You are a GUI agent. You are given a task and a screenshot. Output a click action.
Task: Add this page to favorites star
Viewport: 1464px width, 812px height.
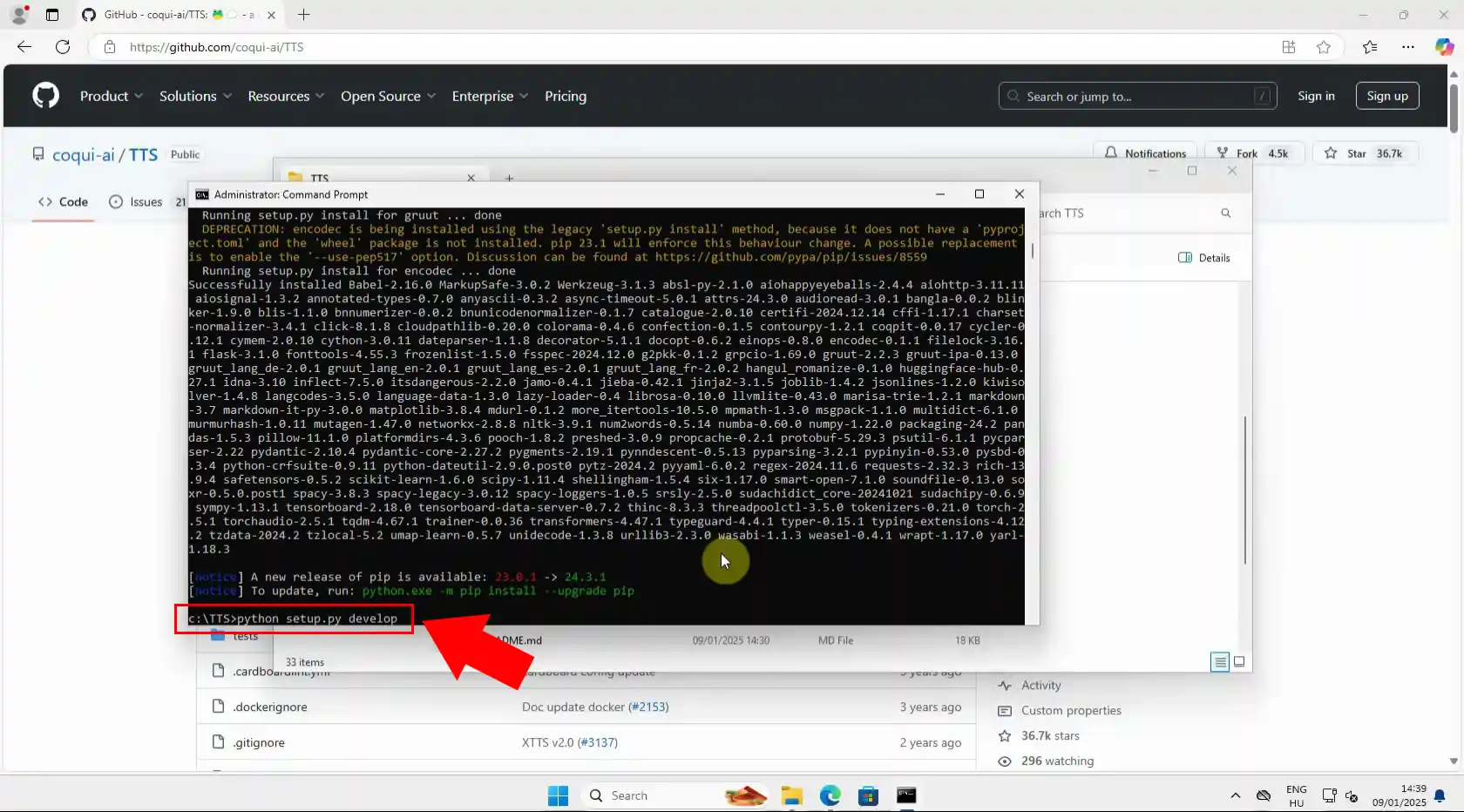click(1324, 47)
